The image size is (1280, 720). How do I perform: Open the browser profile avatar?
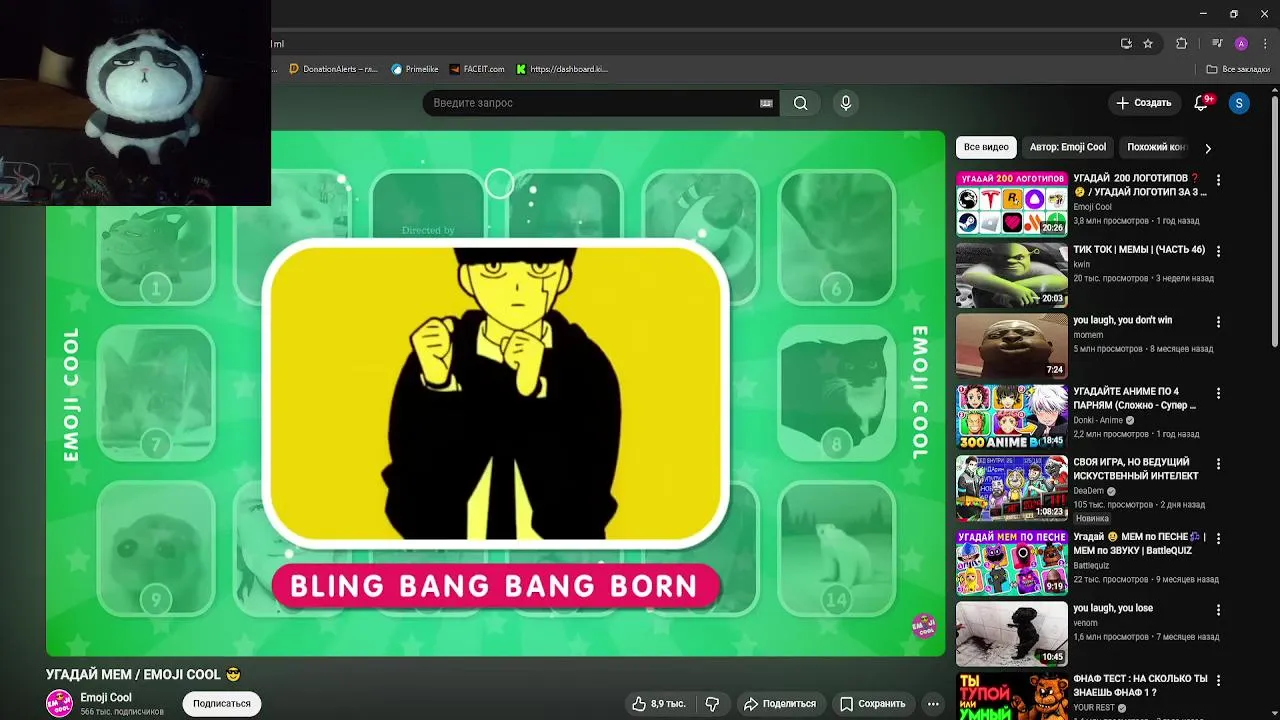point(1241,43)
